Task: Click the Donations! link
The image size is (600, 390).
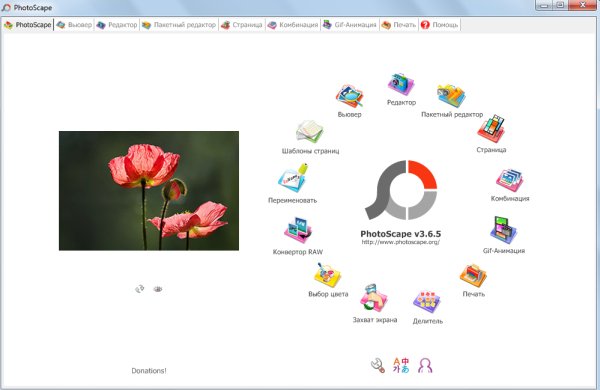Action: click(149, 370)
